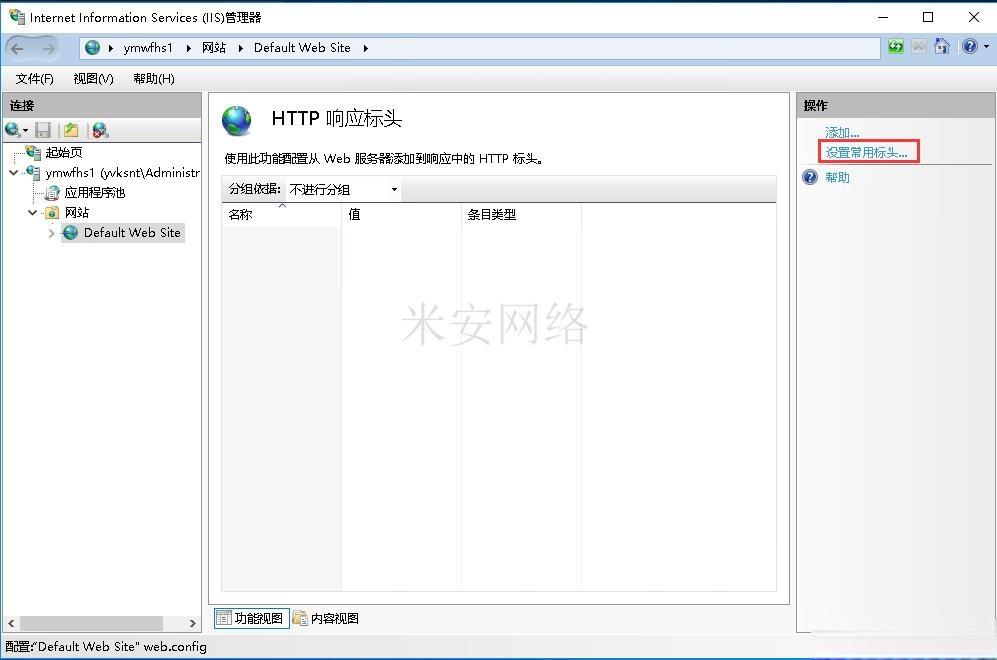Screen dimensions: 997x660
Task: Open the 帮助(H) menu
Action: point(154,78)
